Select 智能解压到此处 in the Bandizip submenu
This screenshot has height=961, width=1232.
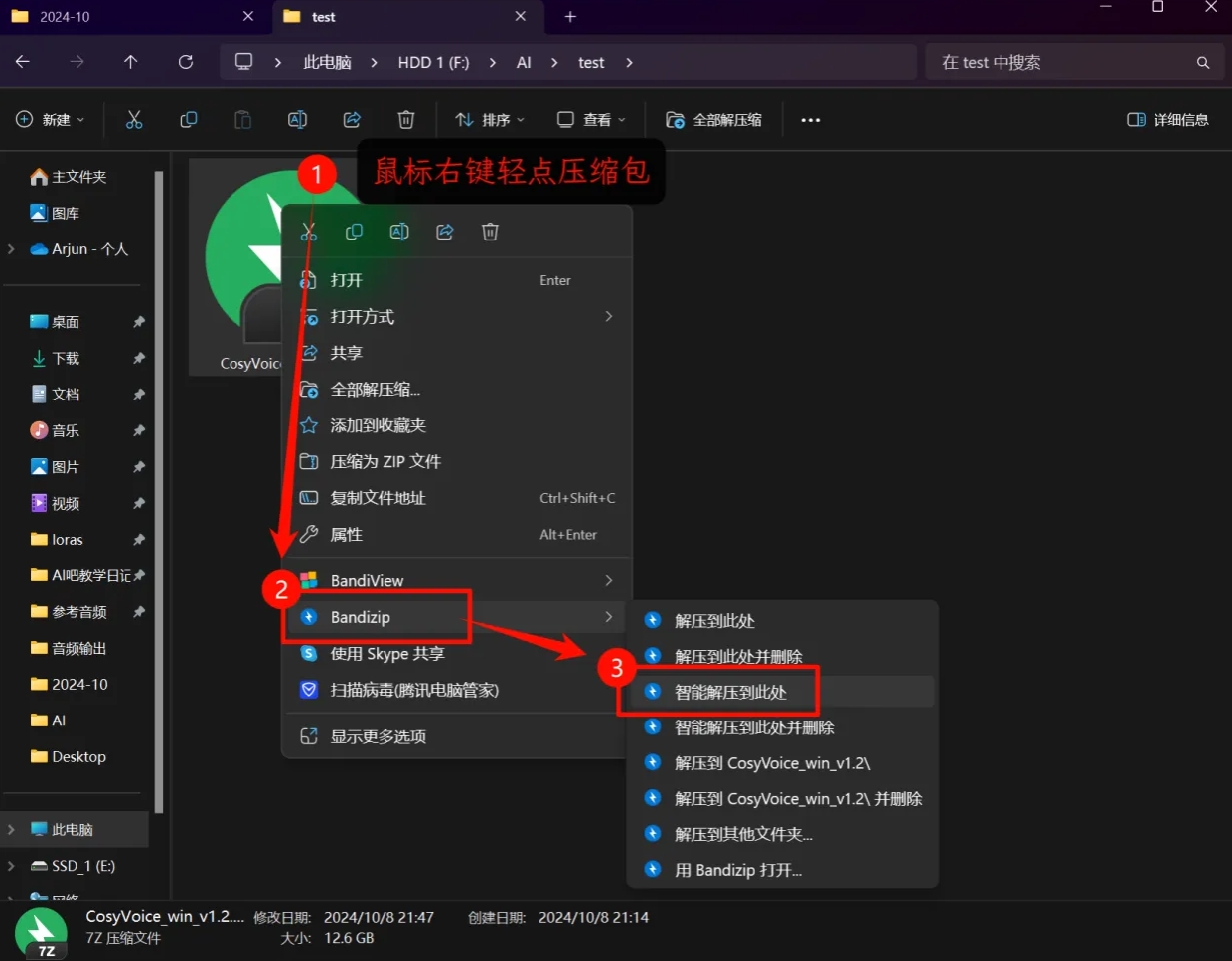coord(731,691)
